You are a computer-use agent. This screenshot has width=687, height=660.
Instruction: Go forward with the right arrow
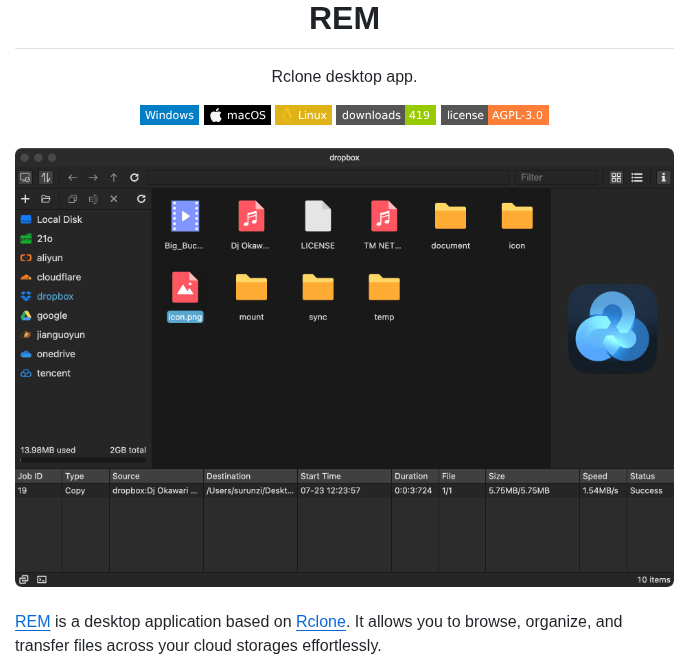(x=93, y=177)
